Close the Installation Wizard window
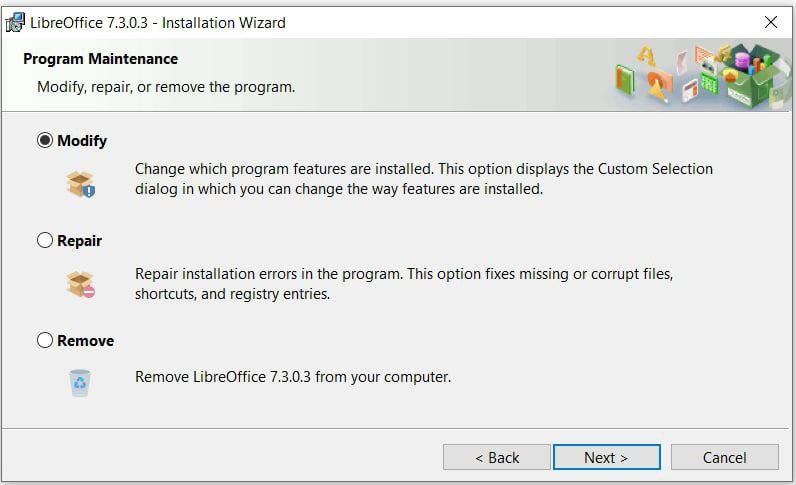Screen dimensions: 796x485 click(771, 22)
